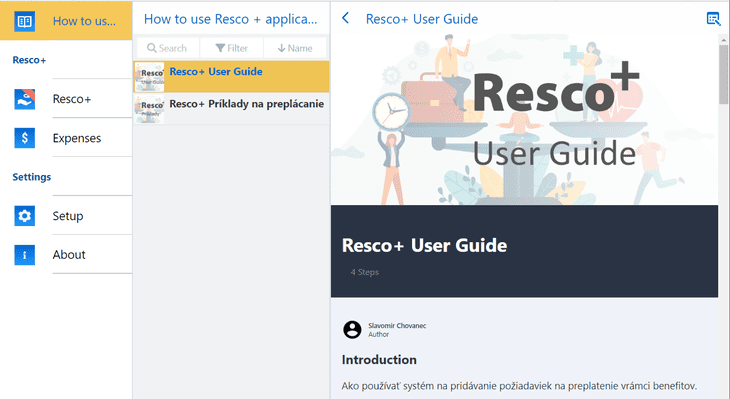
Task: Click the Name sort arrow icon
Action: [x=281, y=48]
